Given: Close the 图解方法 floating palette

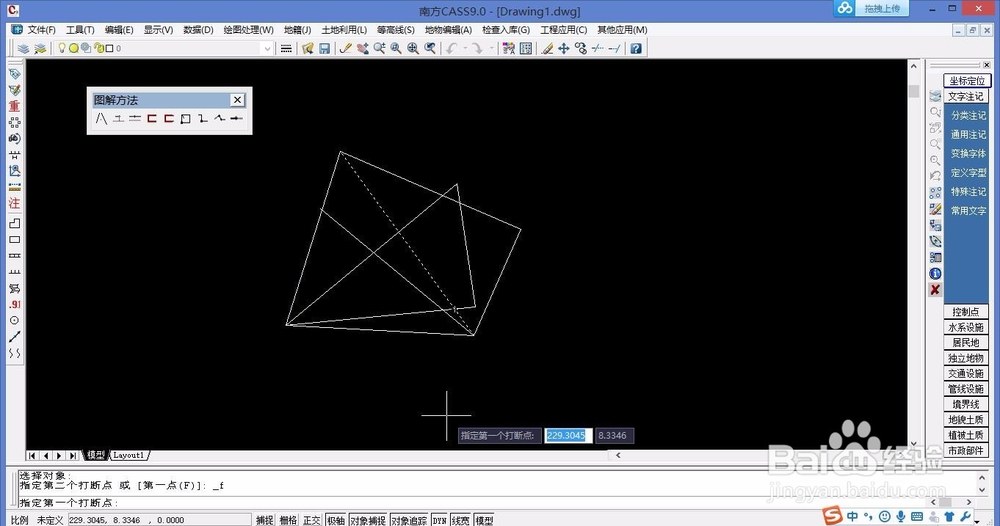Looking at the screenshot, I should (x=237, y=100).
